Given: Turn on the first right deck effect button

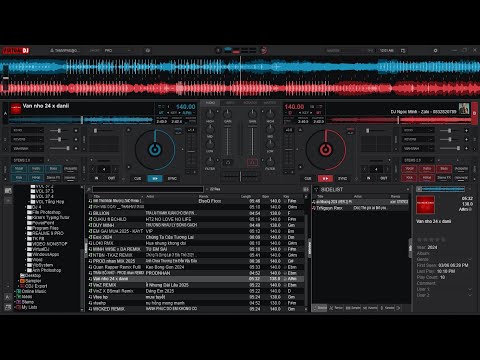Looking at the screenshot, I should [467, 130].
